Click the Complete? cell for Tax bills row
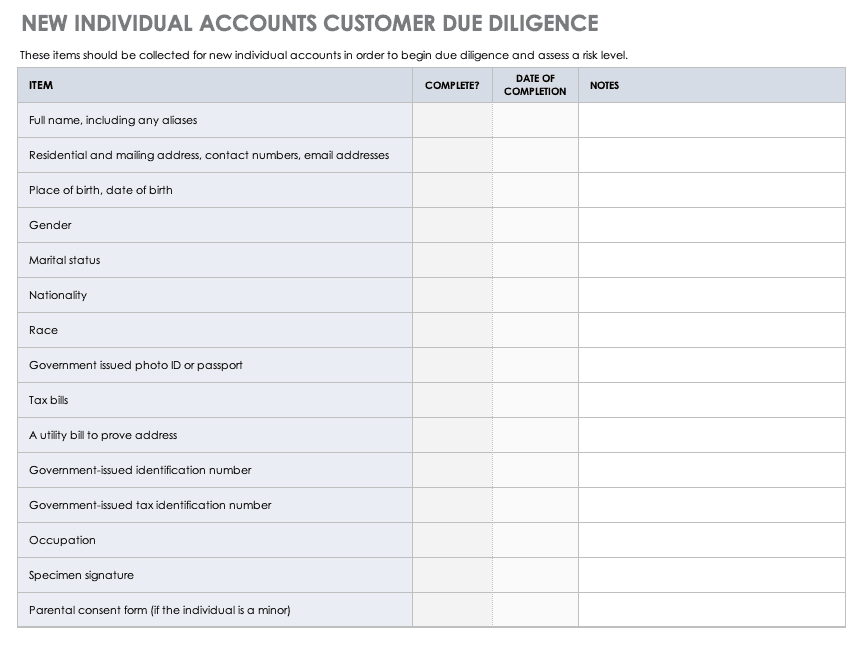 (x=452, y=400)
